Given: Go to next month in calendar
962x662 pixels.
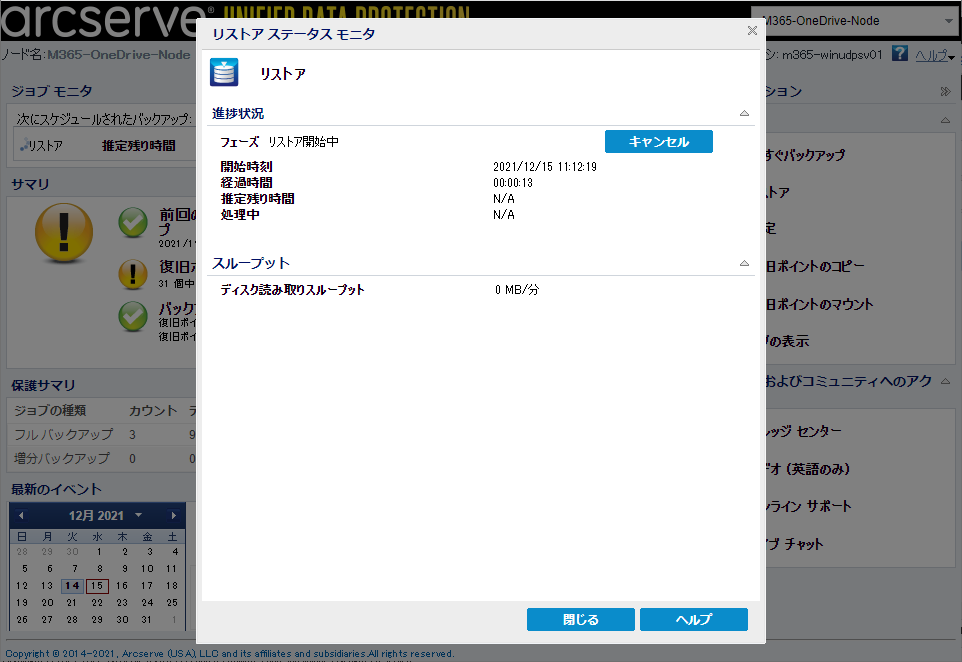Looking at the screenshot, I should (x=174, y=515).
